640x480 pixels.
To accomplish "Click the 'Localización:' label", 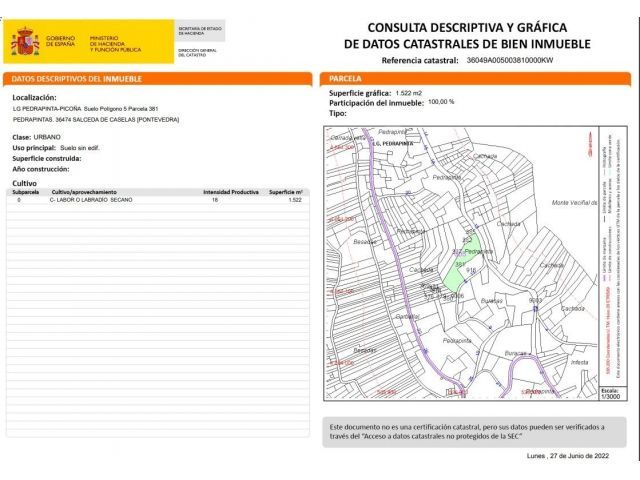I will tap(34, 98).
